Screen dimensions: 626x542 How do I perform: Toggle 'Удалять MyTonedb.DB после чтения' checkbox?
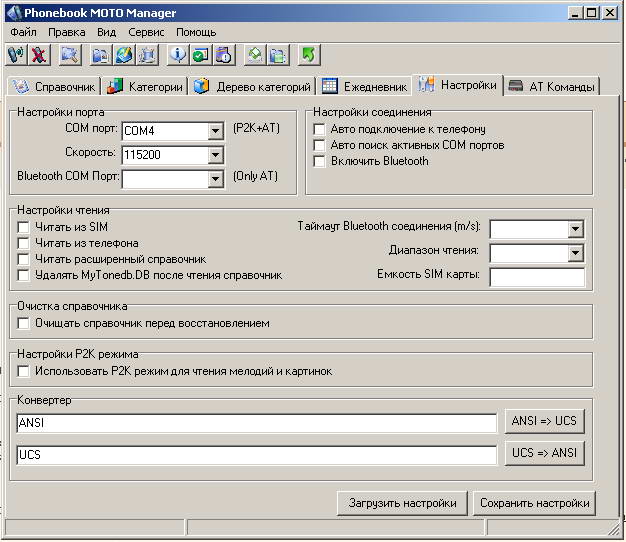tap(24, 275)
